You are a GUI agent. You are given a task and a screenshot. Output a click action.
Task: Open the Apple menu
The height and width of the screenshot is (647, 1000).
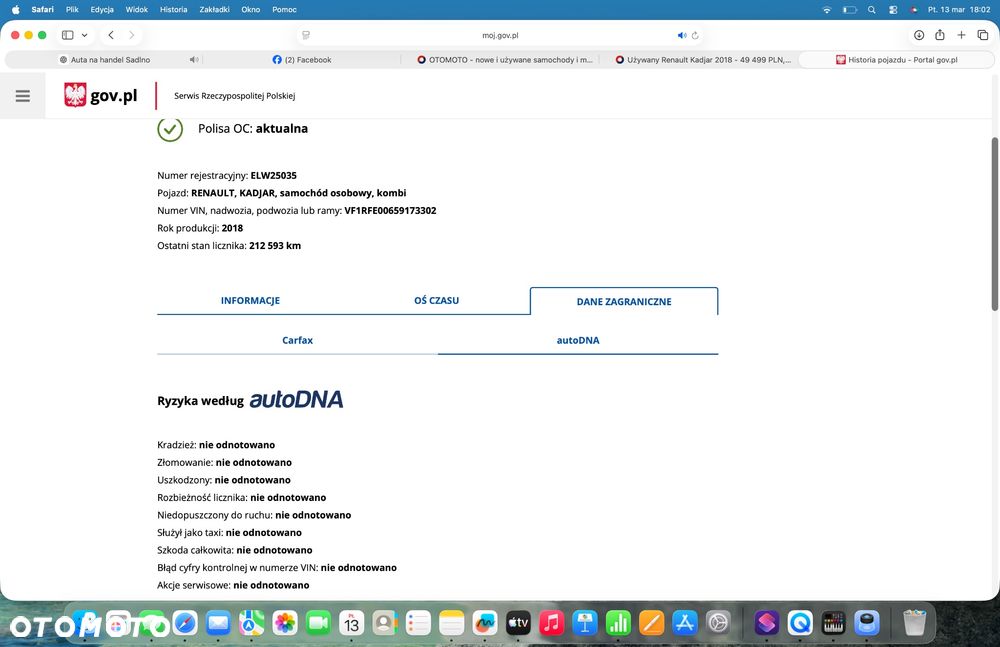[x=15, y=10]
